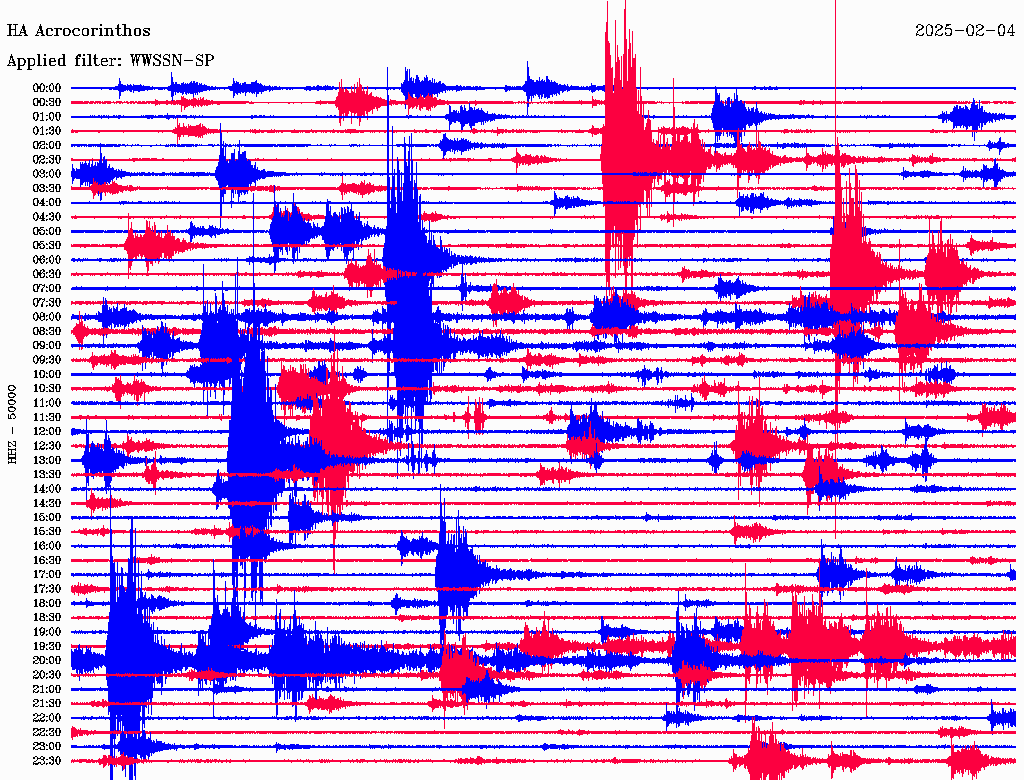The height and width of the screenshot is (780, 1024).
Task: Click the '06:30' time label
Action: coord(46,274)
